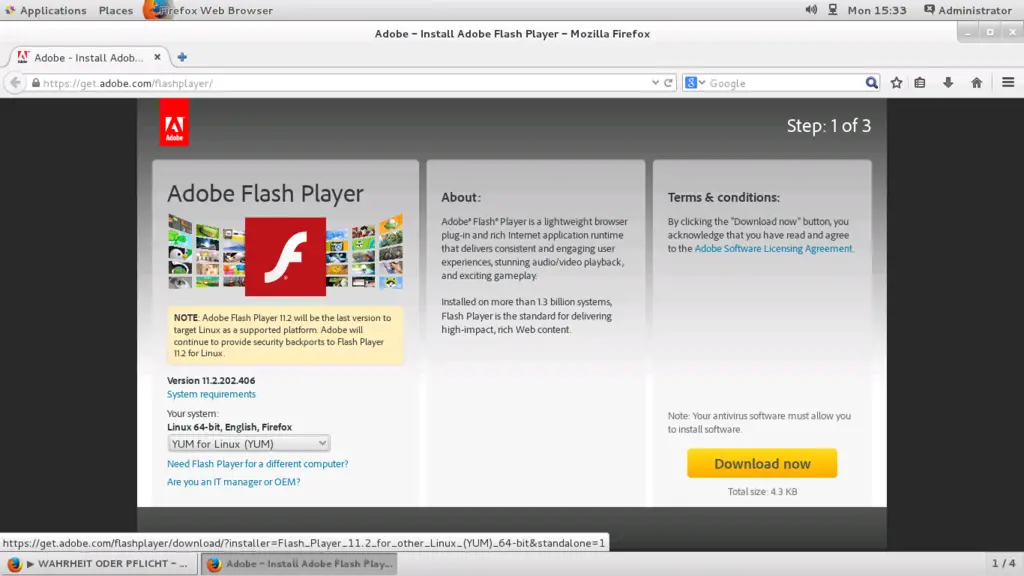Click the yellow Download now button
The image size is (1024, 576).
click(x=762, y=464)
